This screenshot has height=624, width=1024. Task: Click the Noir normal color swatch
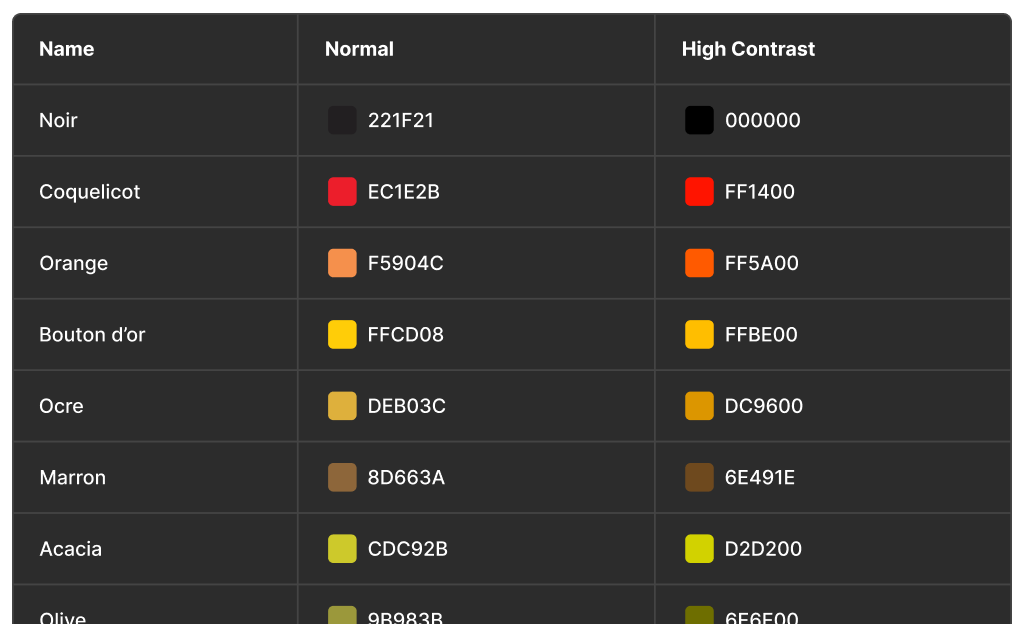coord(342,120)
